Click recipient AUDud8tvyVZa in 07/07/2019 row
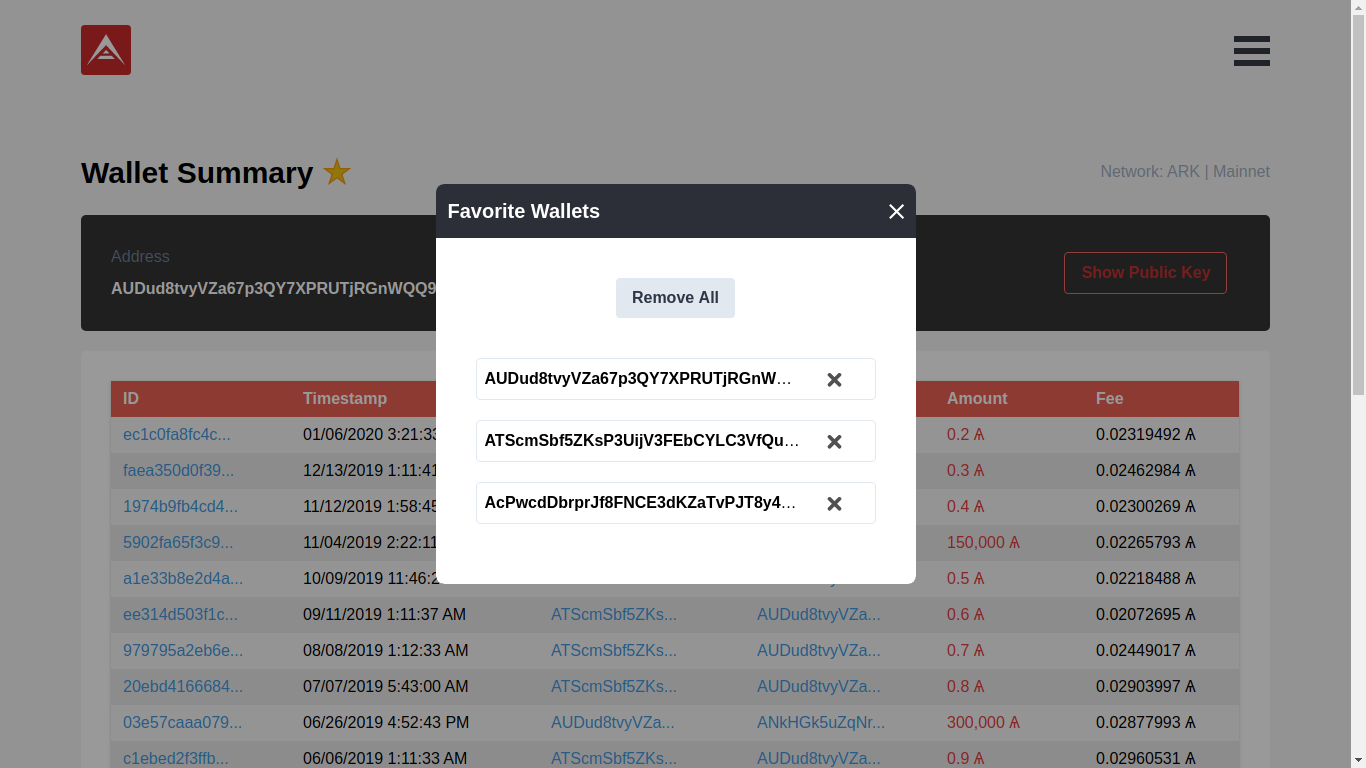This screenshot has height=768, width=1366. pyautogui.click(x=819, y=687)
